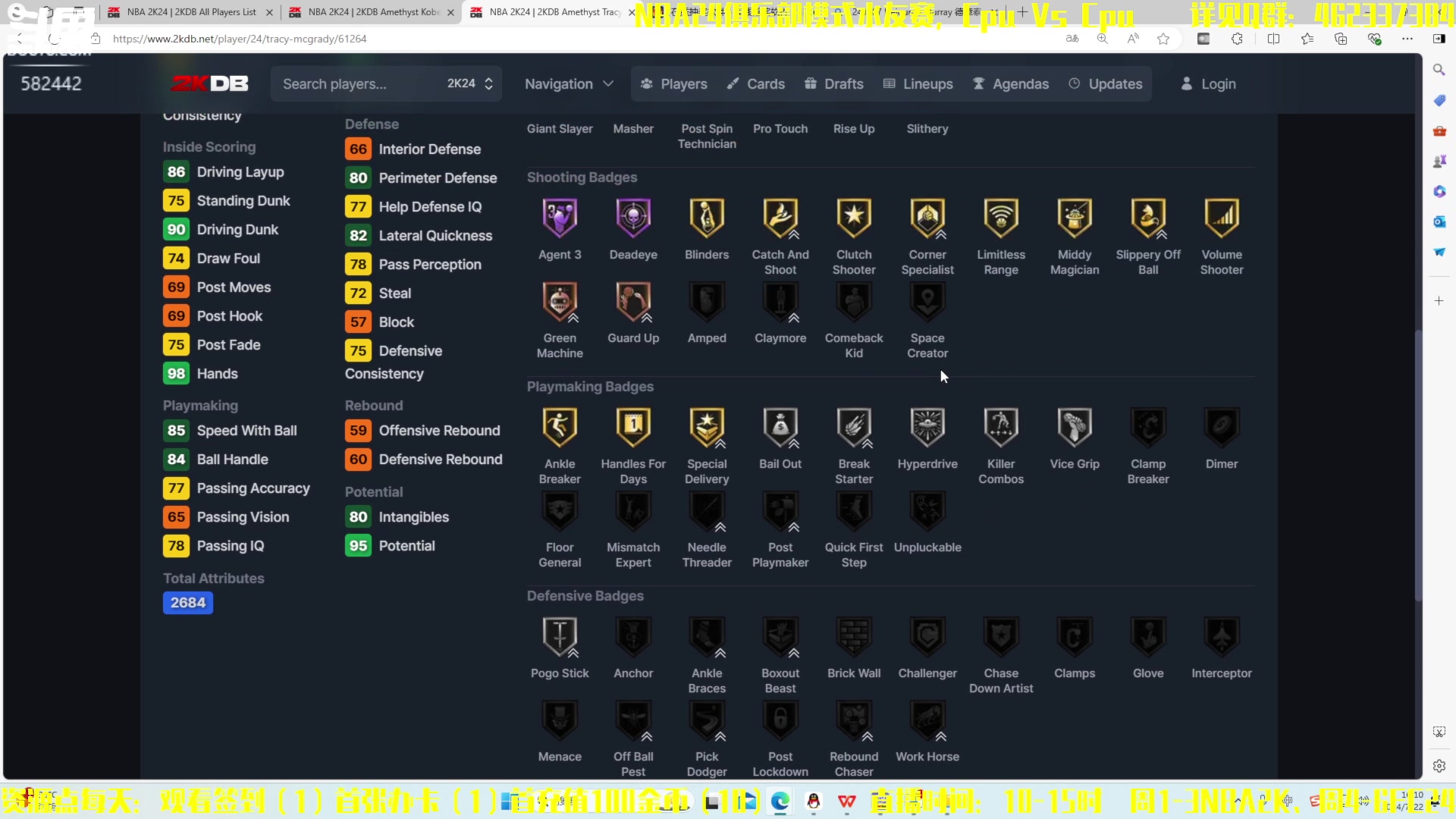Screen dimensions: 1456x819
Task: Click the Special Delivery badge icon
Action: [x=707, y=427]
